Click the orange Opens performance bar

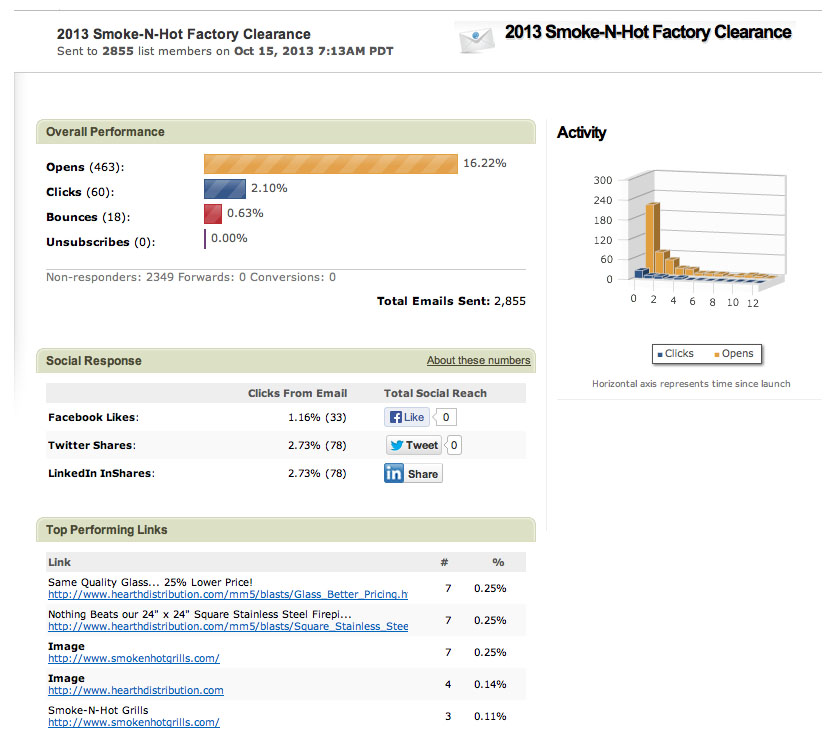[x=330, y=164]
